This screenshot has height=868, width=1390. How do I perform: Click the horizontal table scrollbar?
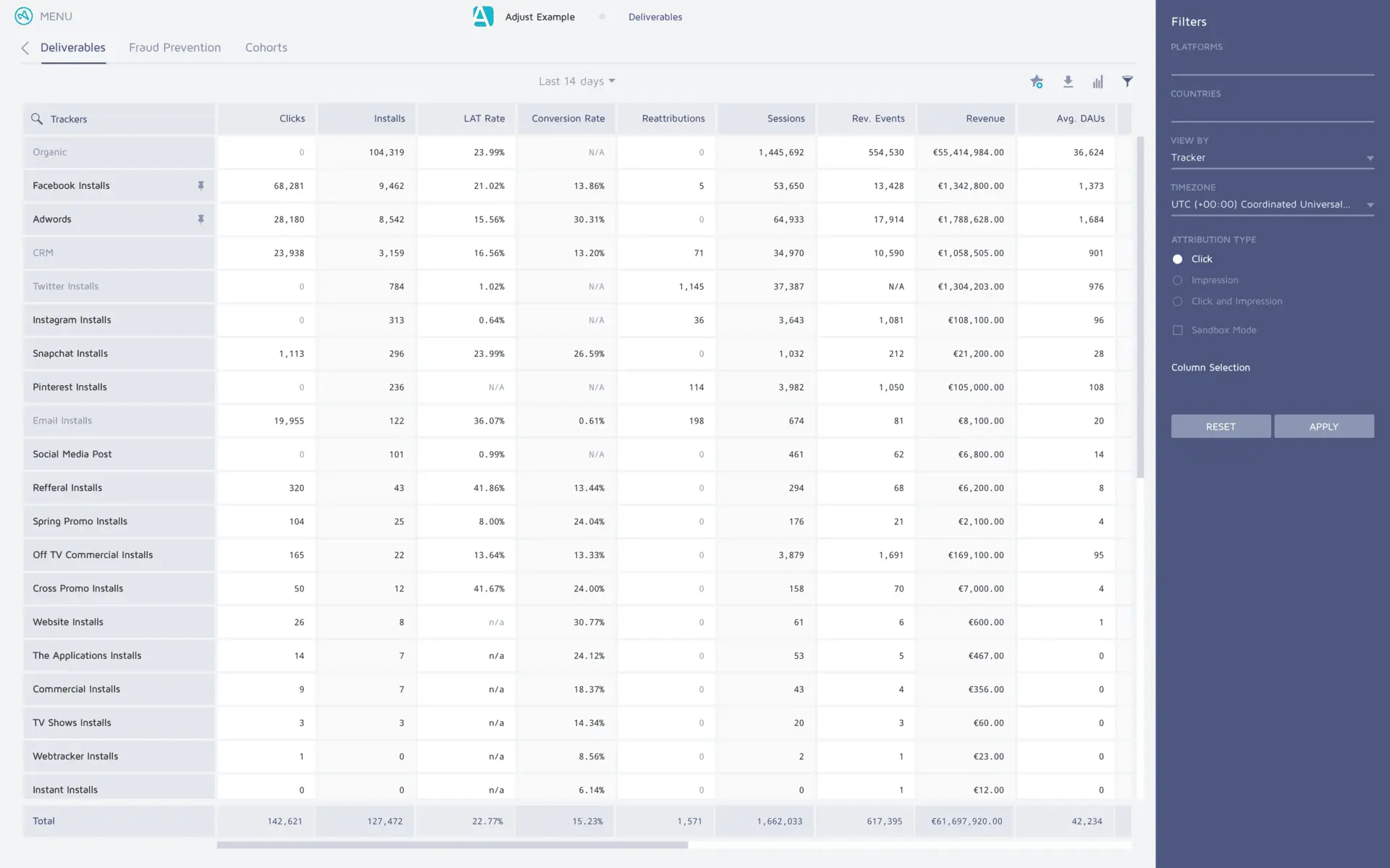point(452,845)
